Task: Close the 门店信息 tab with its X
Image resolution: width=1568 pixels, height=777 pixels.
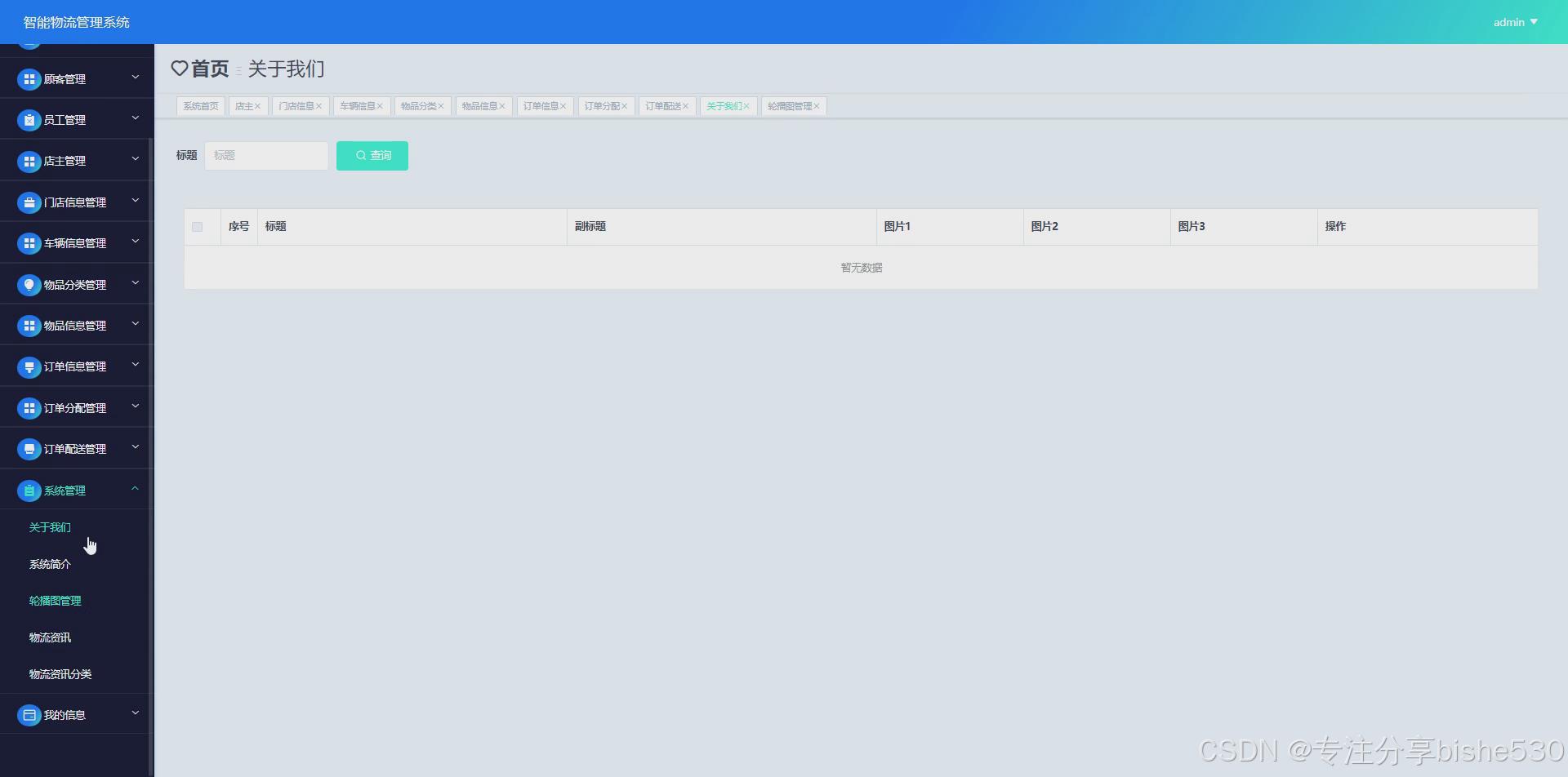Action: (x=318, y=106)
